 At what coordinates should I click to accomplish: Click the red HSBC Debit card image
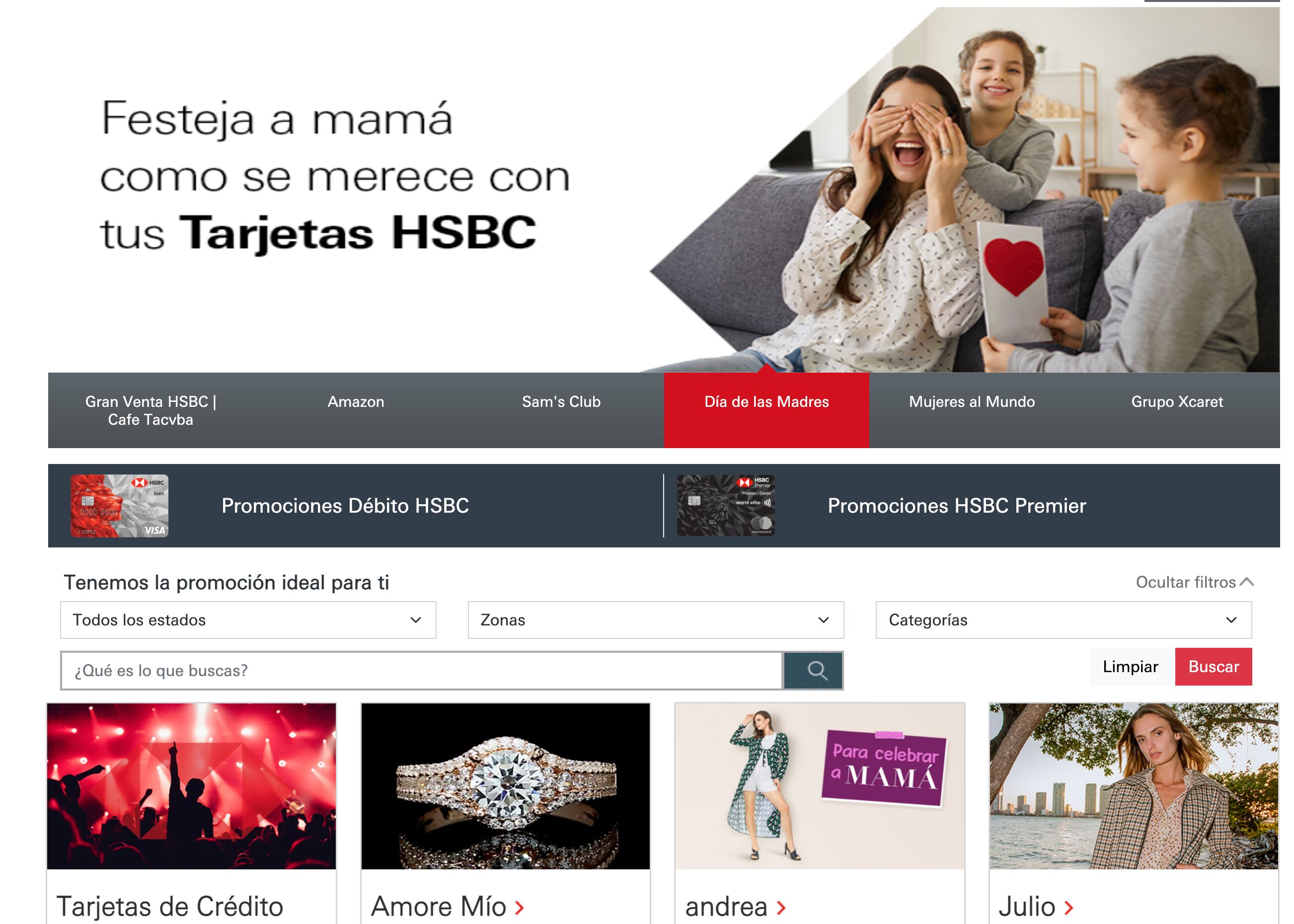click(119, 506)
